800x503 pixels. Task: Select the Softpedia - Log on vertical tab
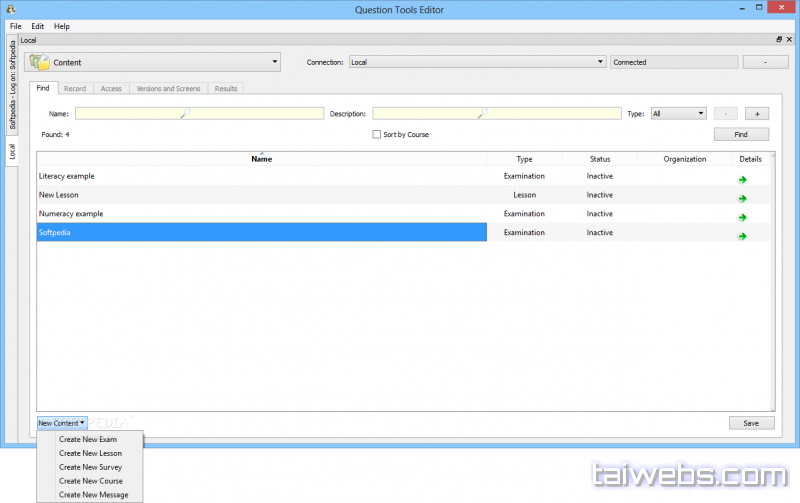(12, 85)
